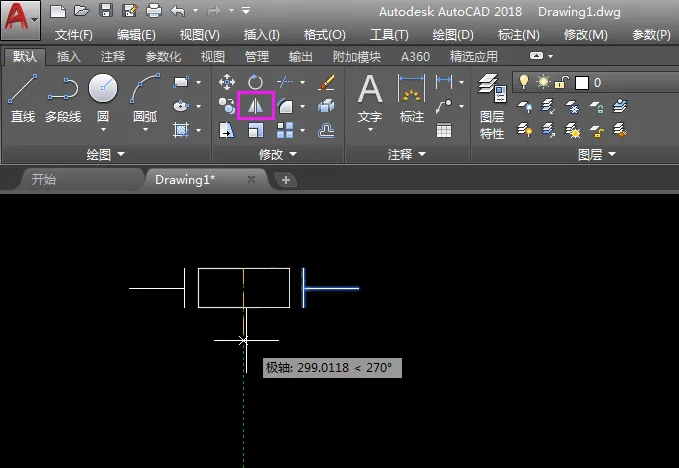Select the Mirror tool in Modify panel
679x468 pixels.
[x=256, y=104]
